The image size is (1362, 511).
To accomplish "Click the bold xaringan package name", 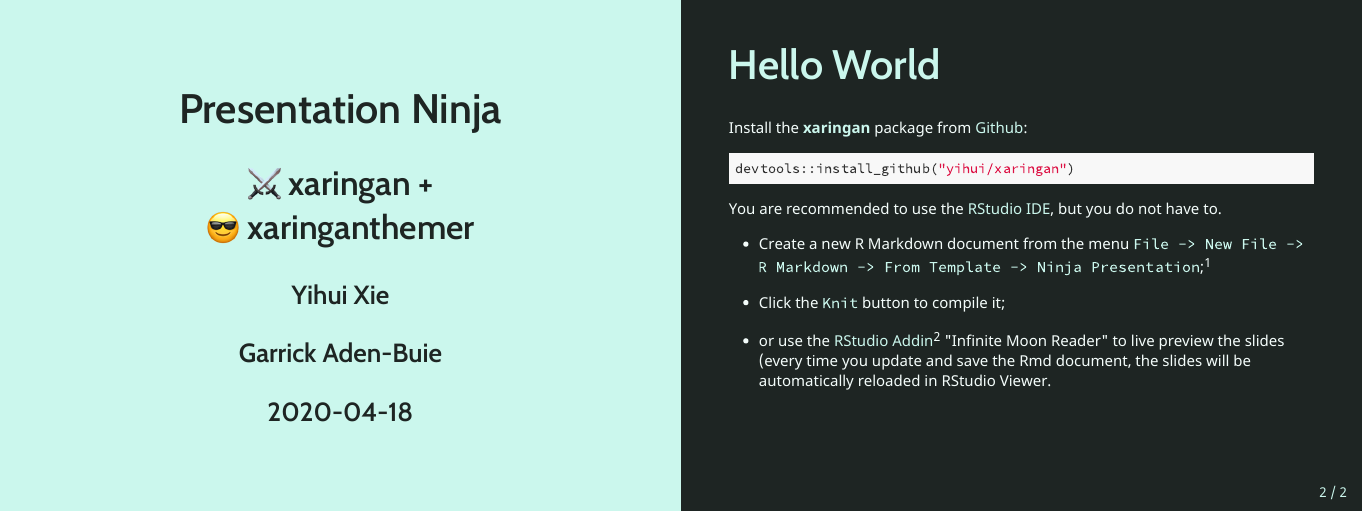I will coord(837,128).
